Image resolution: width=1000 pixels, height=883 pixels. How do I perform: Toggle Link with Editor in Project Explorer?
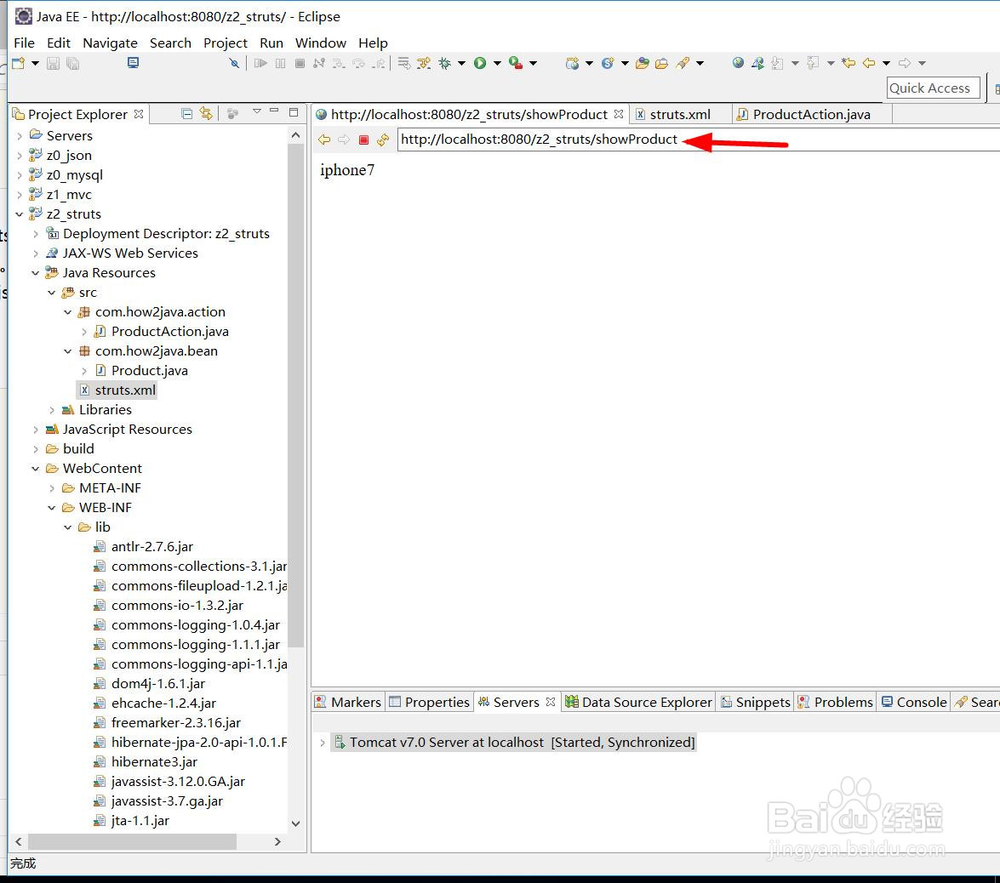(x=206, y=113)
